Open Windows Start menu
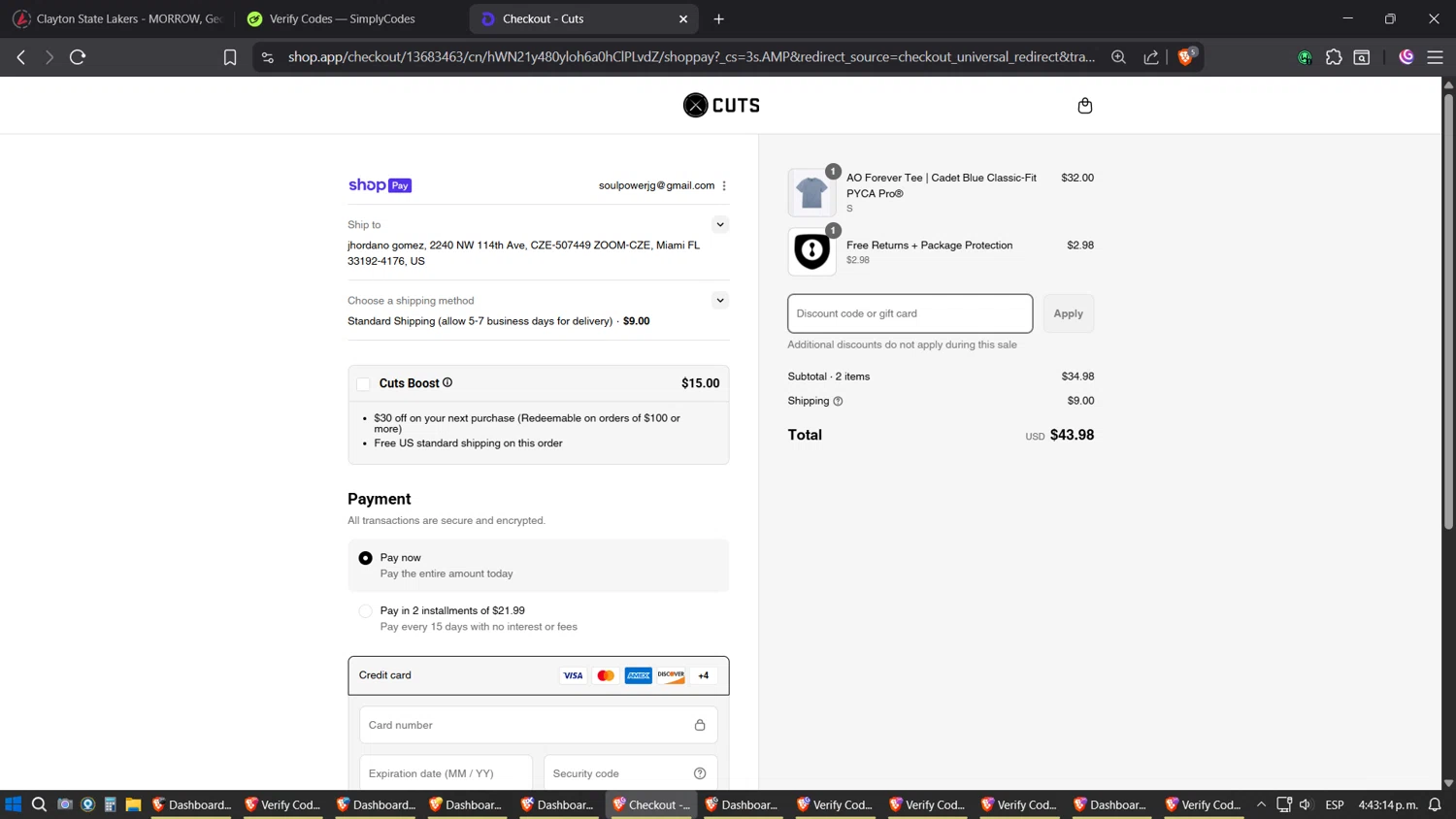 point(13,804)
